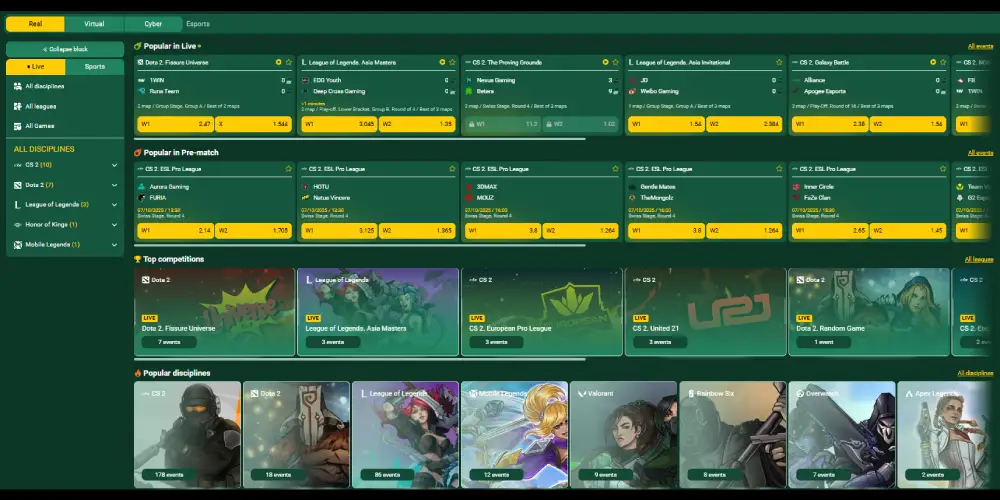Switch to the Cyber tab
1000x500 pixels.
pos(153,24)
